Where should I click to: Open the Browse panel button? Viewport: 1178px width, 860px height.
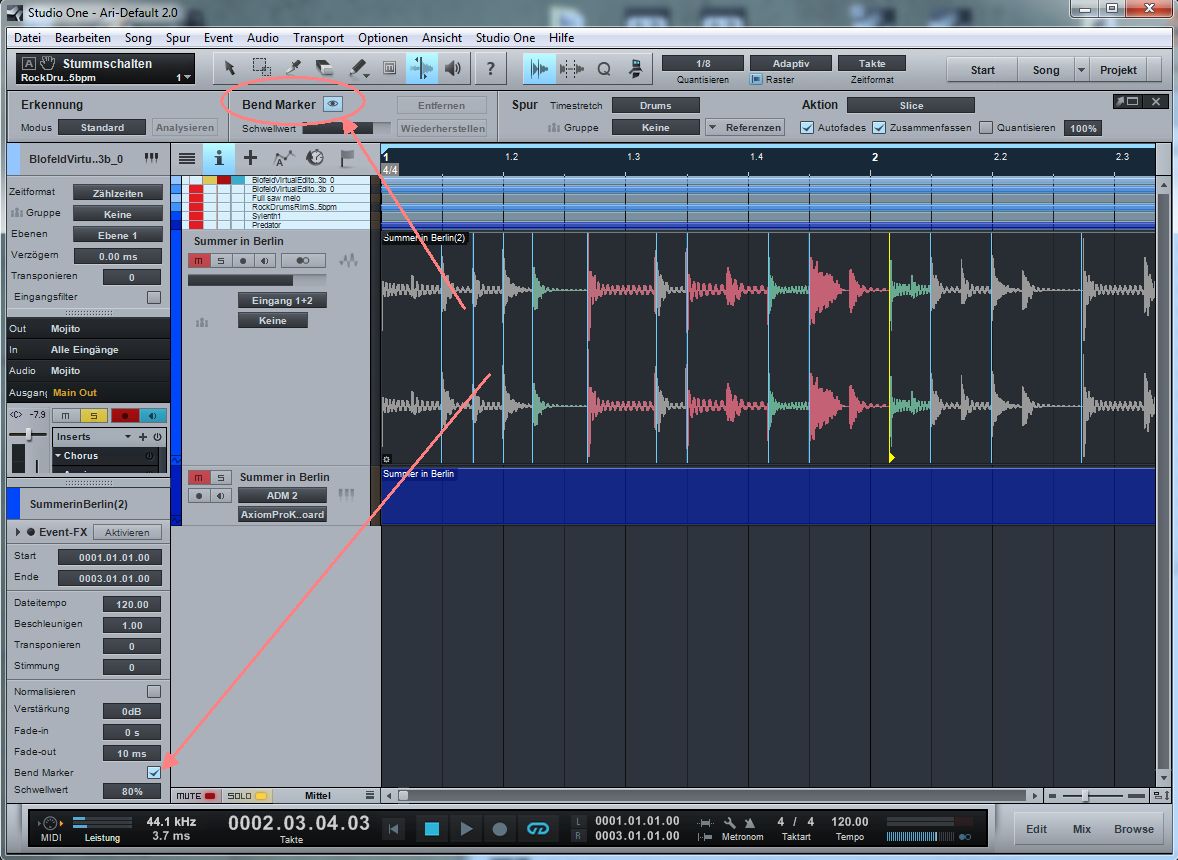point(1134,828)
